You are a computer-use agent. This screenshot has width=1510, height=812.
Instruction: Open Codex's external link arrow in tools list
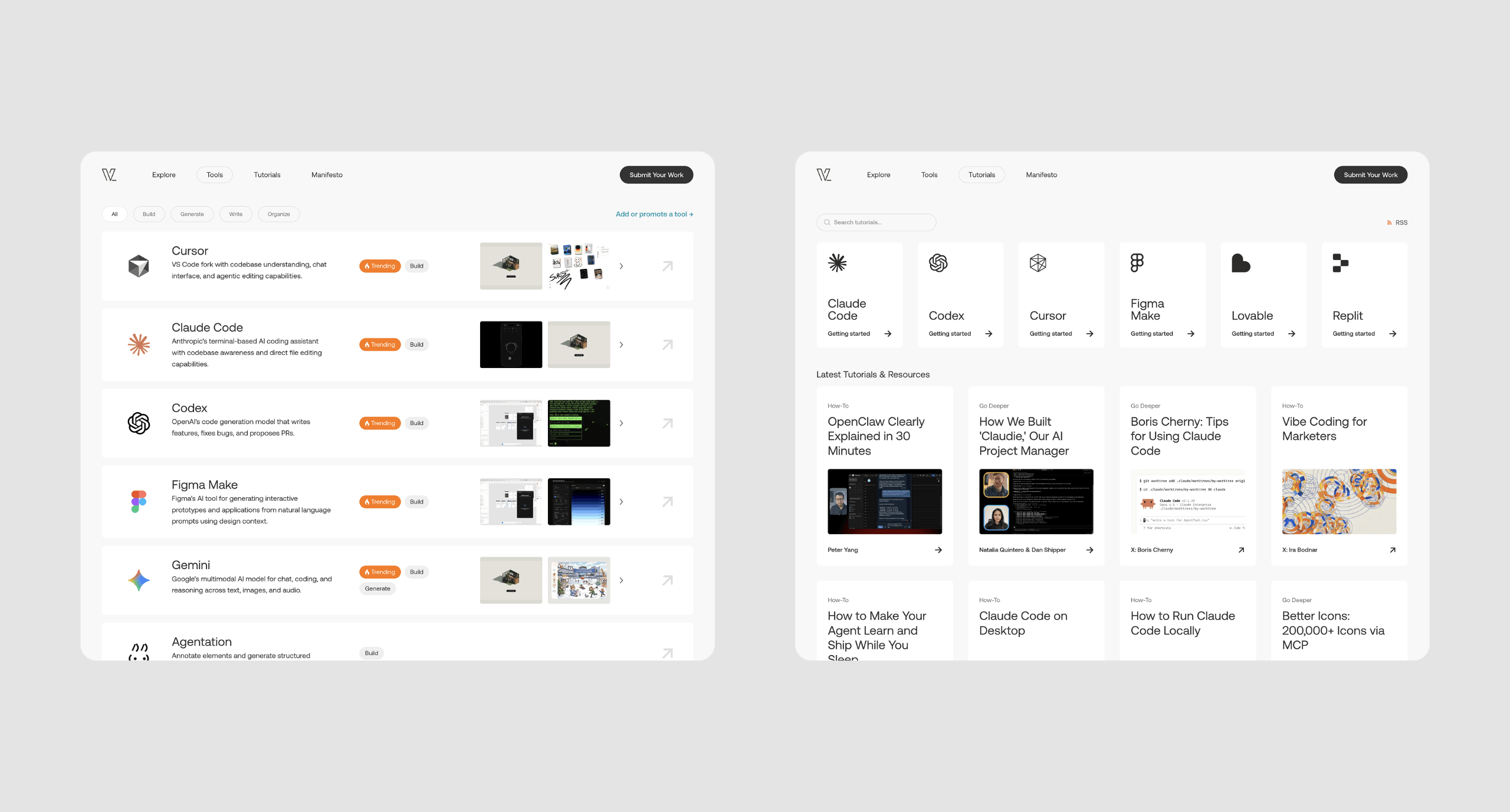click(667, 423)
